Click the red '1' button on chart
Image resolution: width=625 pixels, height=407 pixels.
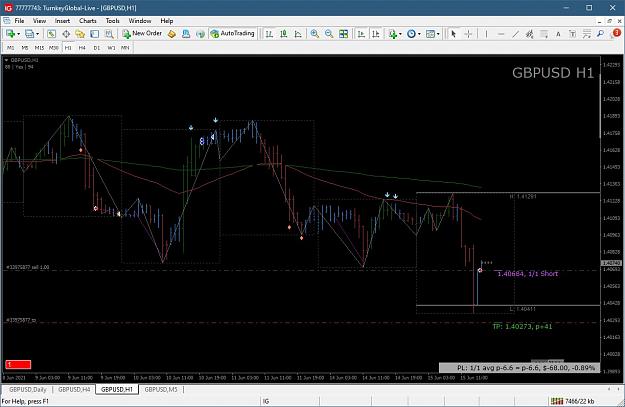tap(18, 364)
